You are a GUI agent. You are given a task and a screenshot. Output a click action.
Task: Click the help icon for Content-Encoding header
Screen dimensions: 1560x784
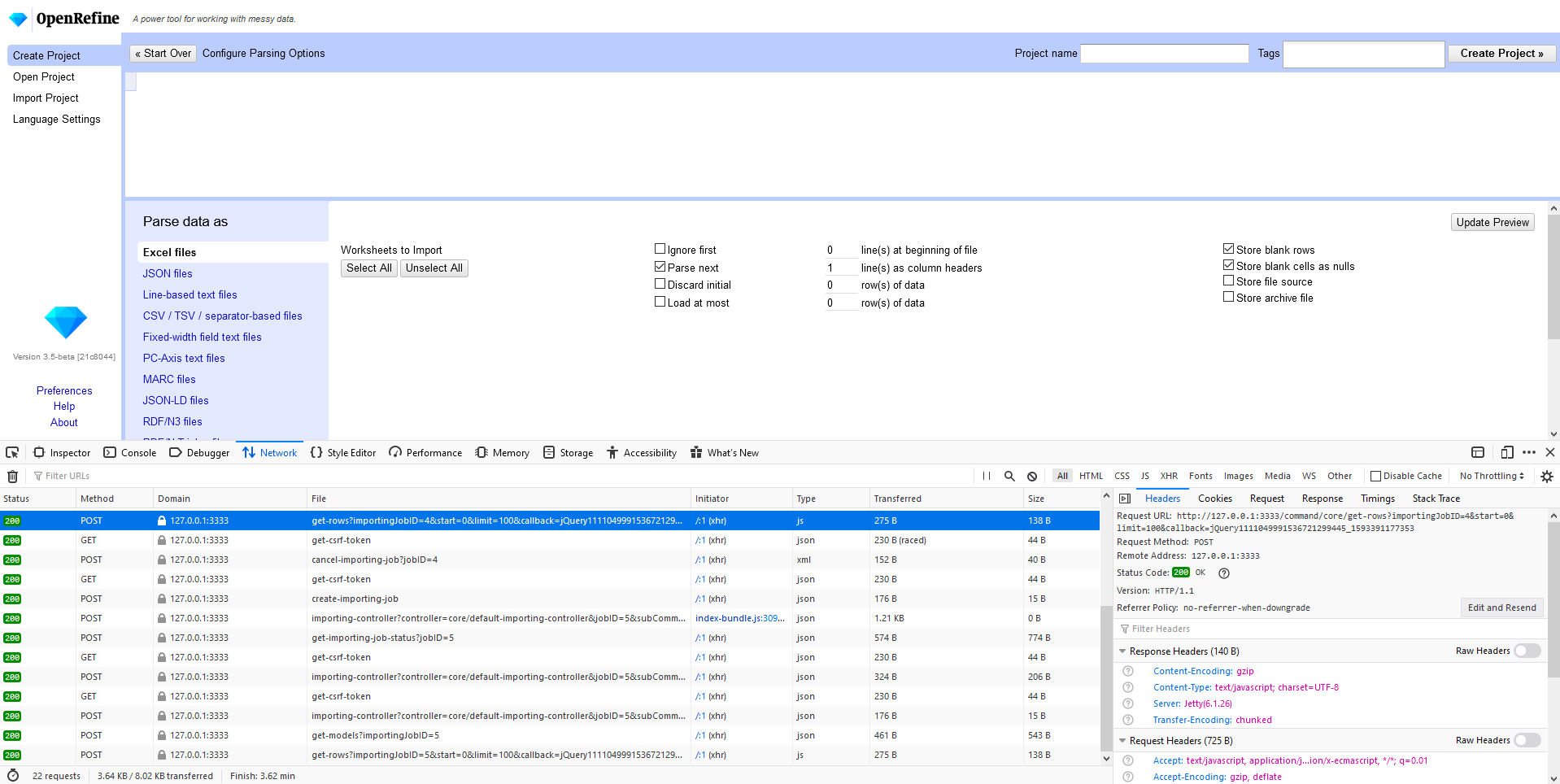click(1128, 671)
